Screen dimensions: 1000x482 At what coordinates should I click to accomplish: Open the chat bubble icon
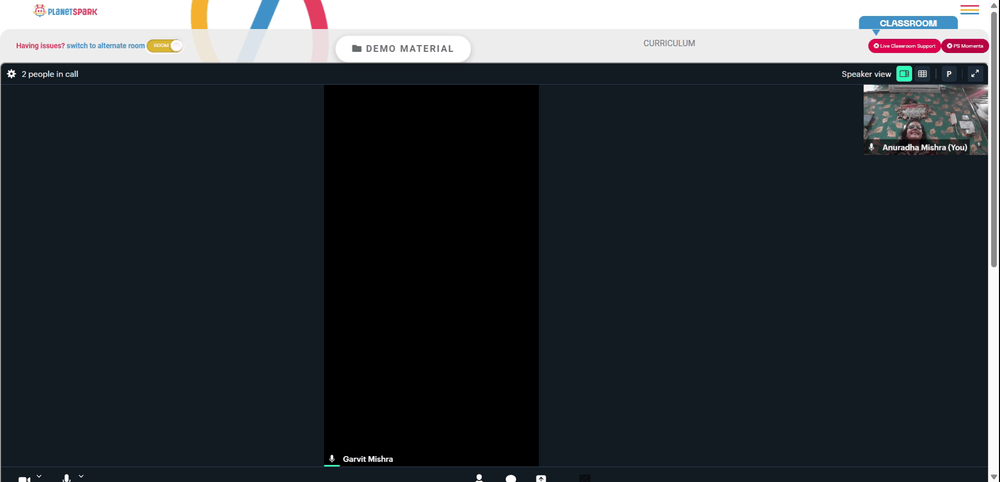[x=511, y=479]
